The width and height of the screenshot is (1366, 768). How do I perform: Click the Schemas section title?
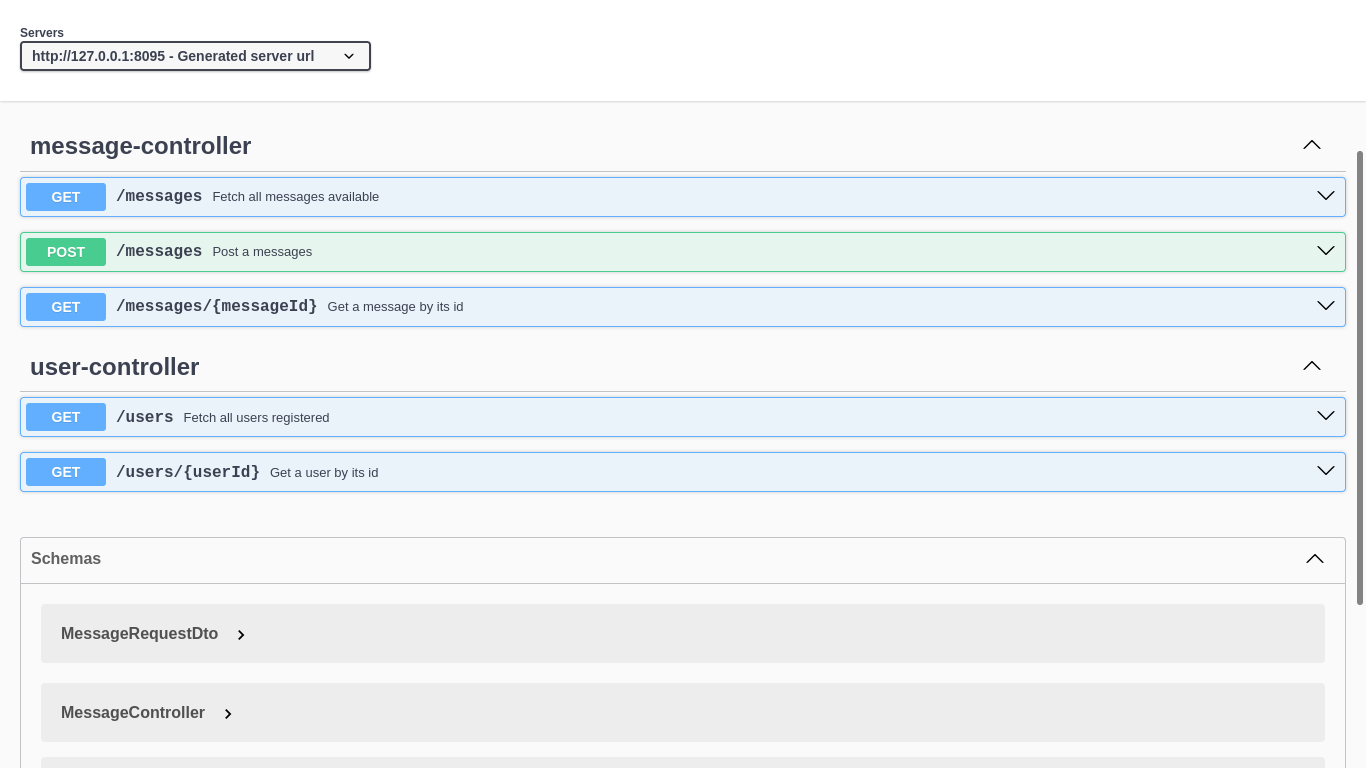(66, 559)
